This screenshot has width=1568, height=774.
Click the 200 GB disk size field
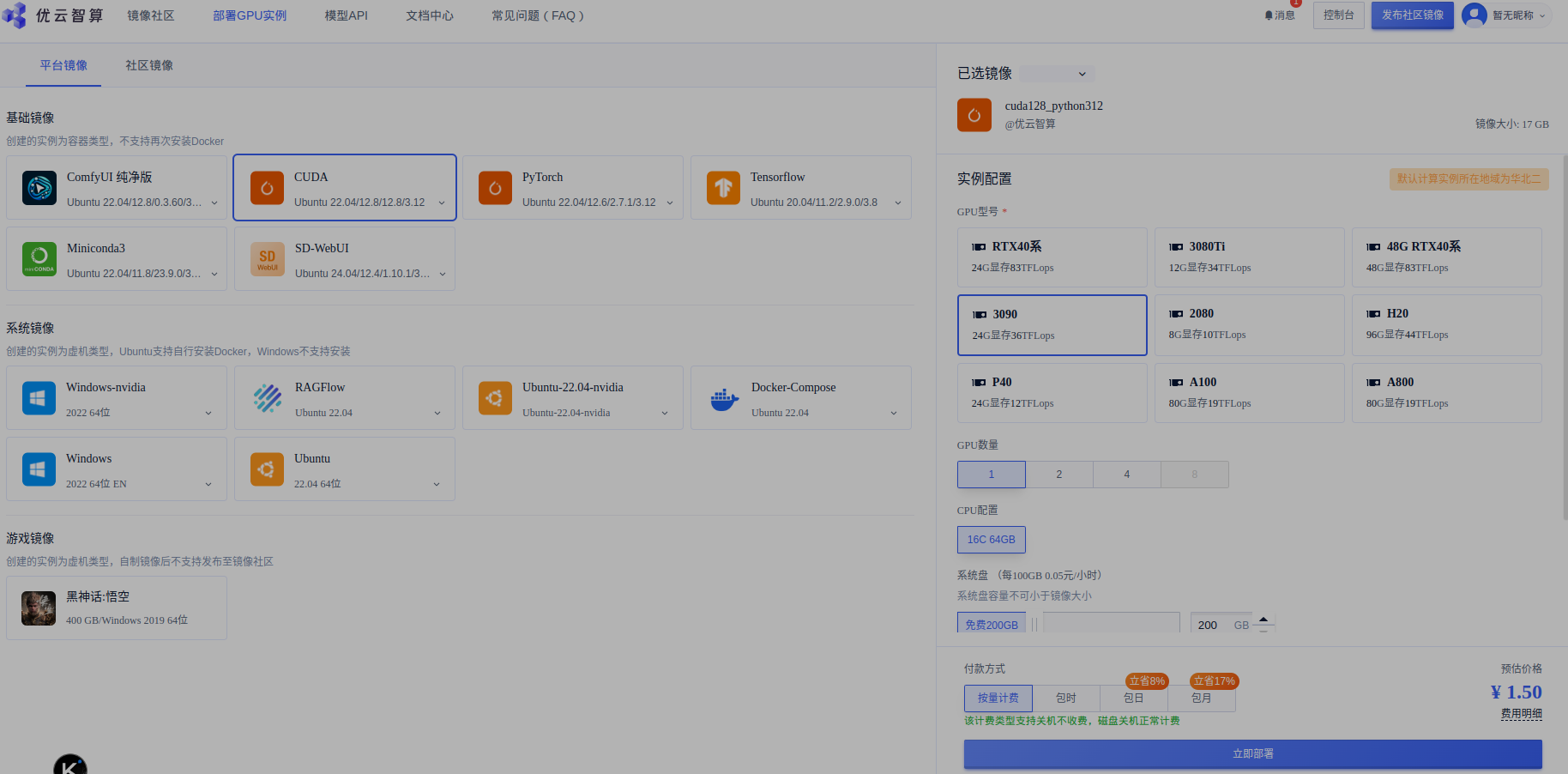click(1222, 625)
